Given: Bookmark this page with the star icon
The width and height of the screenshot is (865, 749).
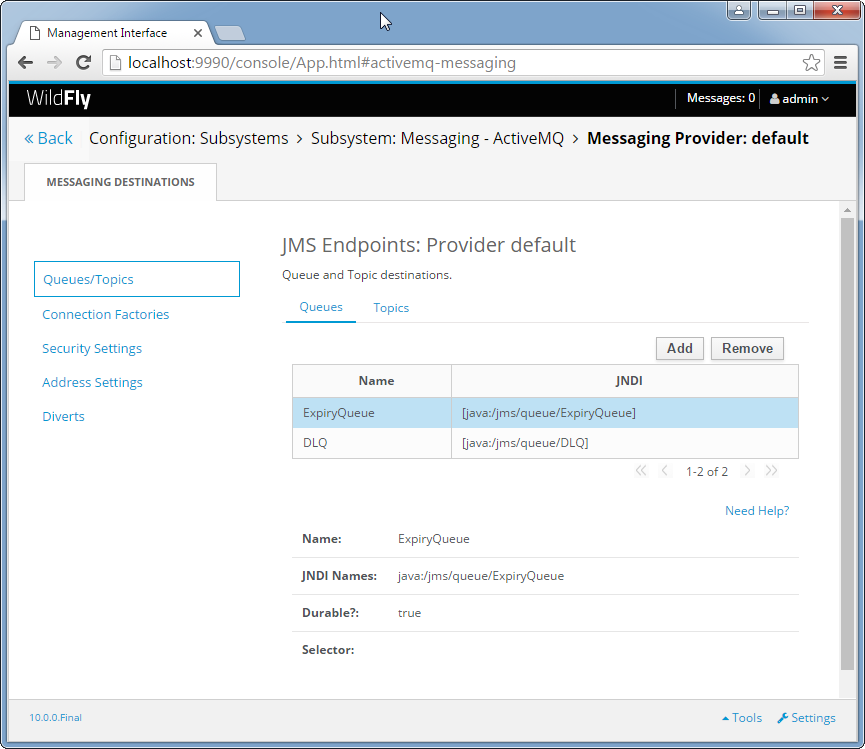Looking at the screenshot, I should coord(811,63).
